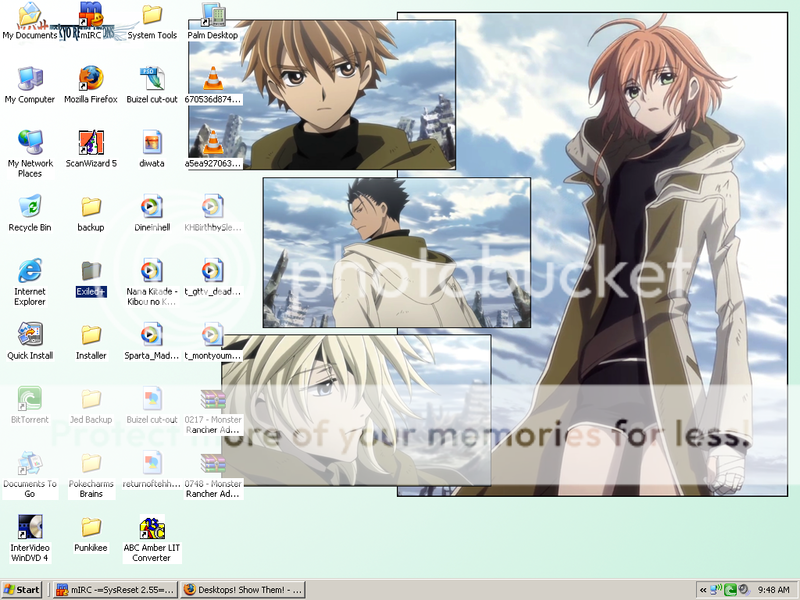This screenshot has width=800, height=600.
Task: Launch the Palm Desktop shortcut
Action: coord(213,20)
